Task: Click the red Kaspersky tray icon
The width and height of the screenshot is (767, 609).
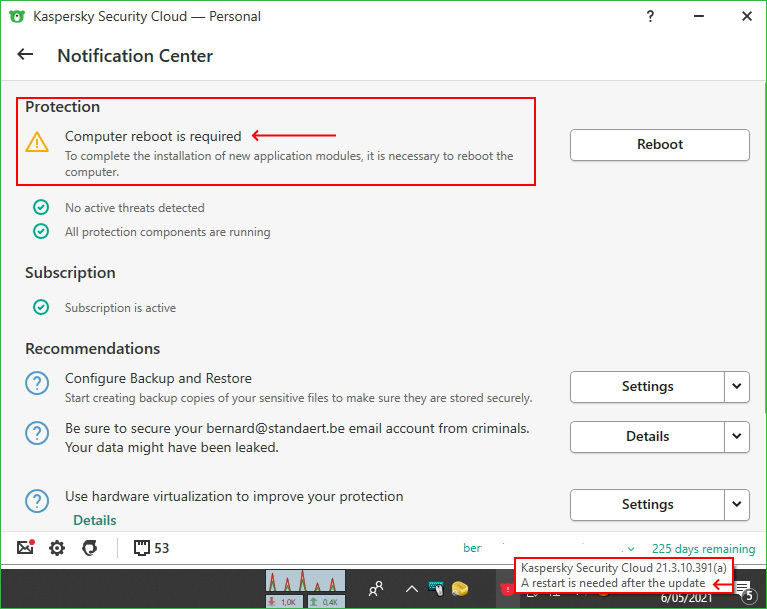Action: coord(507,589)
